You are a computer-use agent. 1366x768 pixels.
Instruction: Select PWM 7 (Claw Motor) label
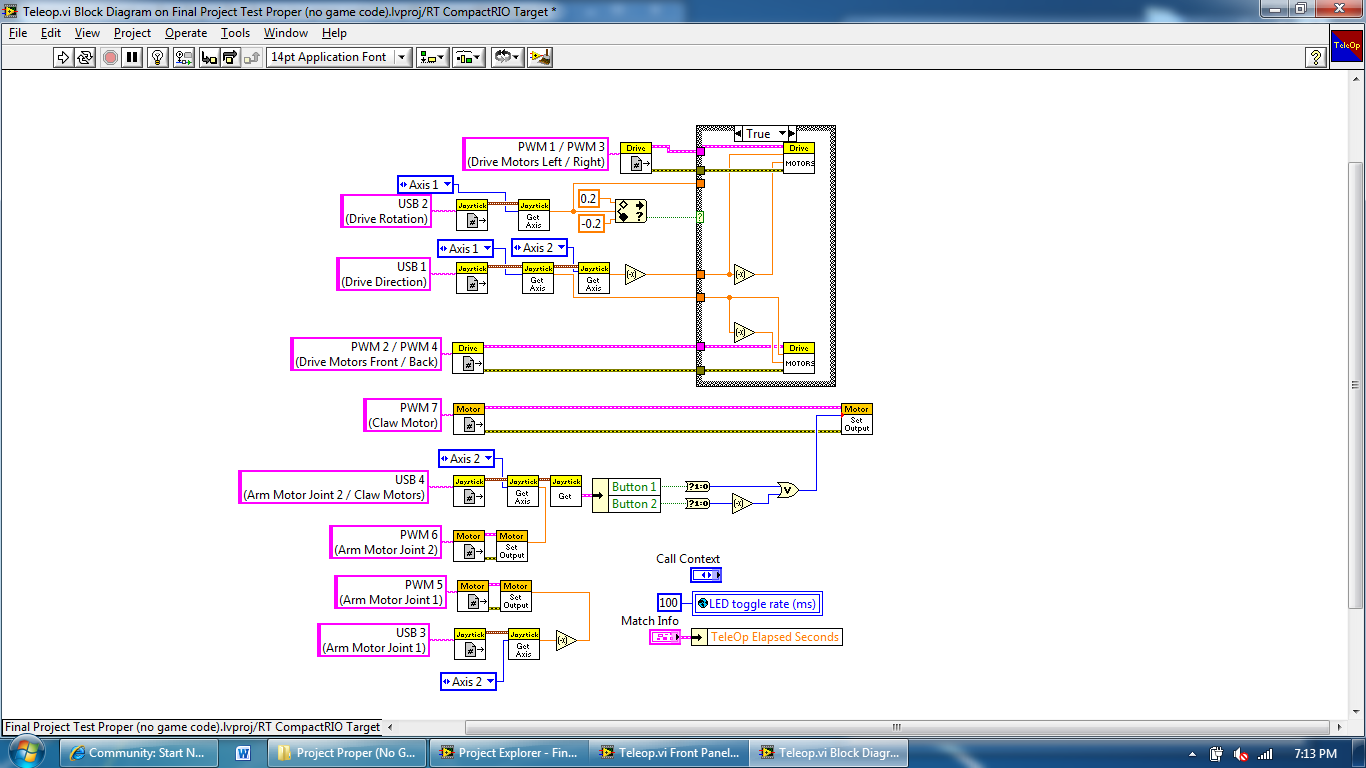pos(402,415)
